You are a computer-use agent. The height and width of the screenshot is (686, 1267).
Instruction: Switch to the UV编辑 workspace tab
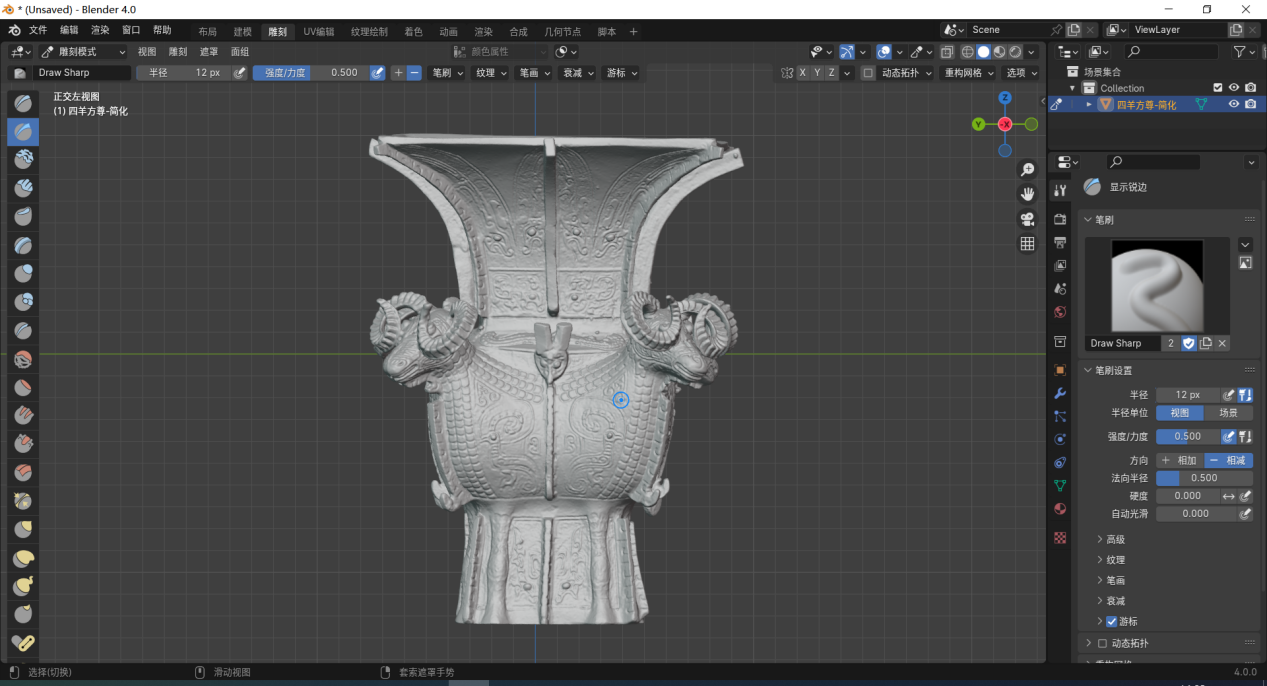[x=319, y=32]
